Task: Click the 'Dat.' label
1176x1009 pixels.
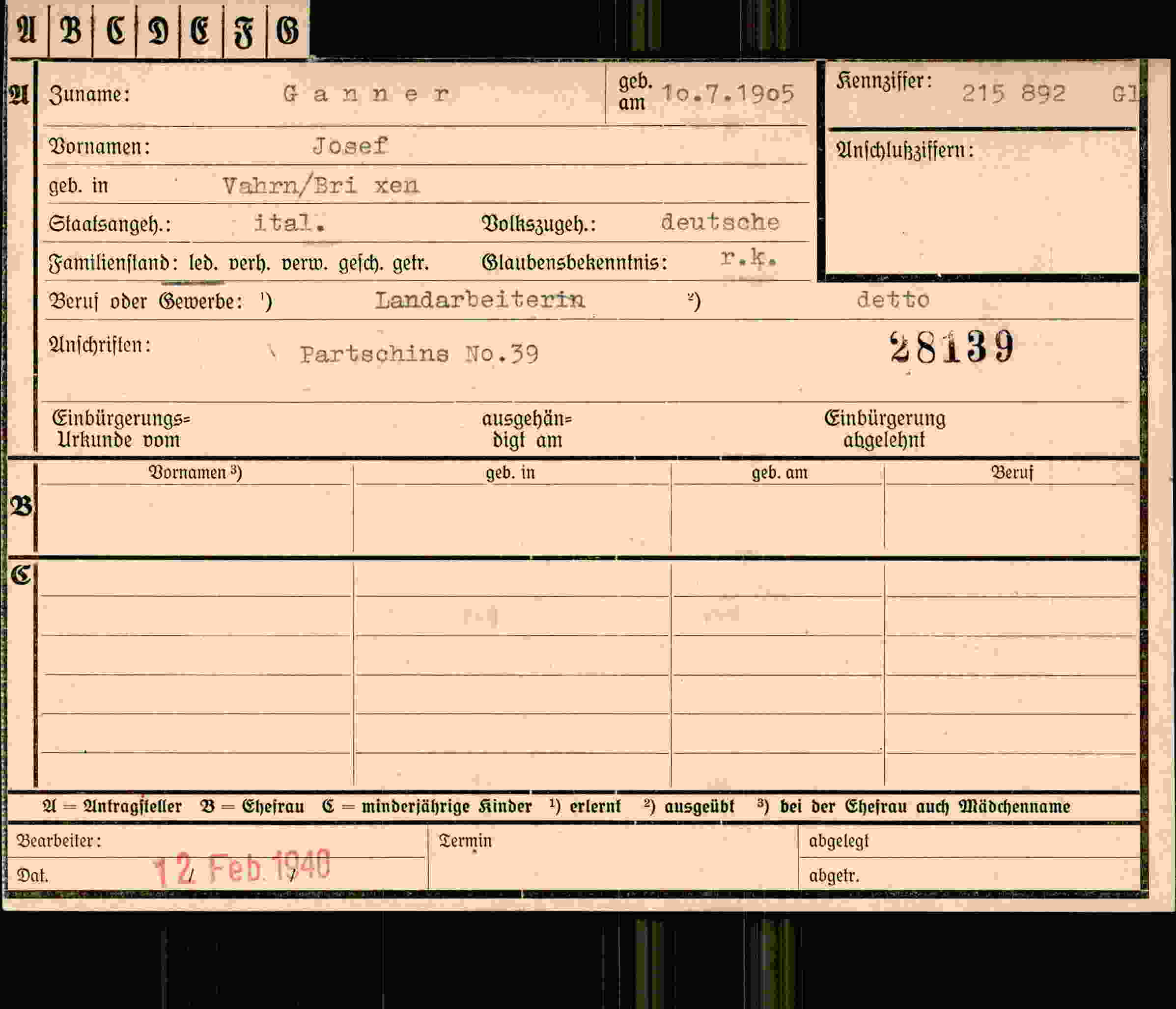Action: pyautogui.click(x=32, y=876)
